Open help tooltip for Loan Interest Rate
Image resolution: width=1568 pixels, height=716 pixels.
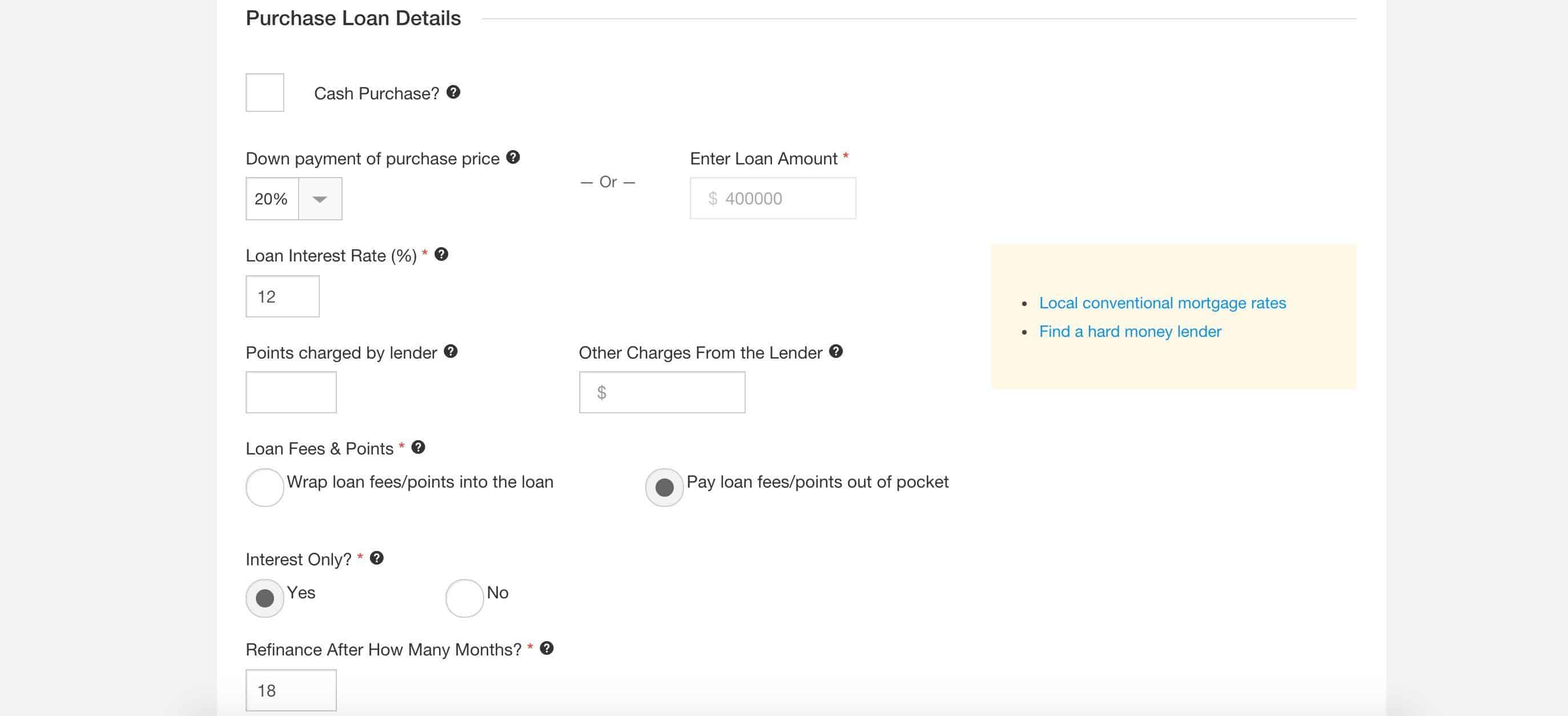click(x=441, y=255)
